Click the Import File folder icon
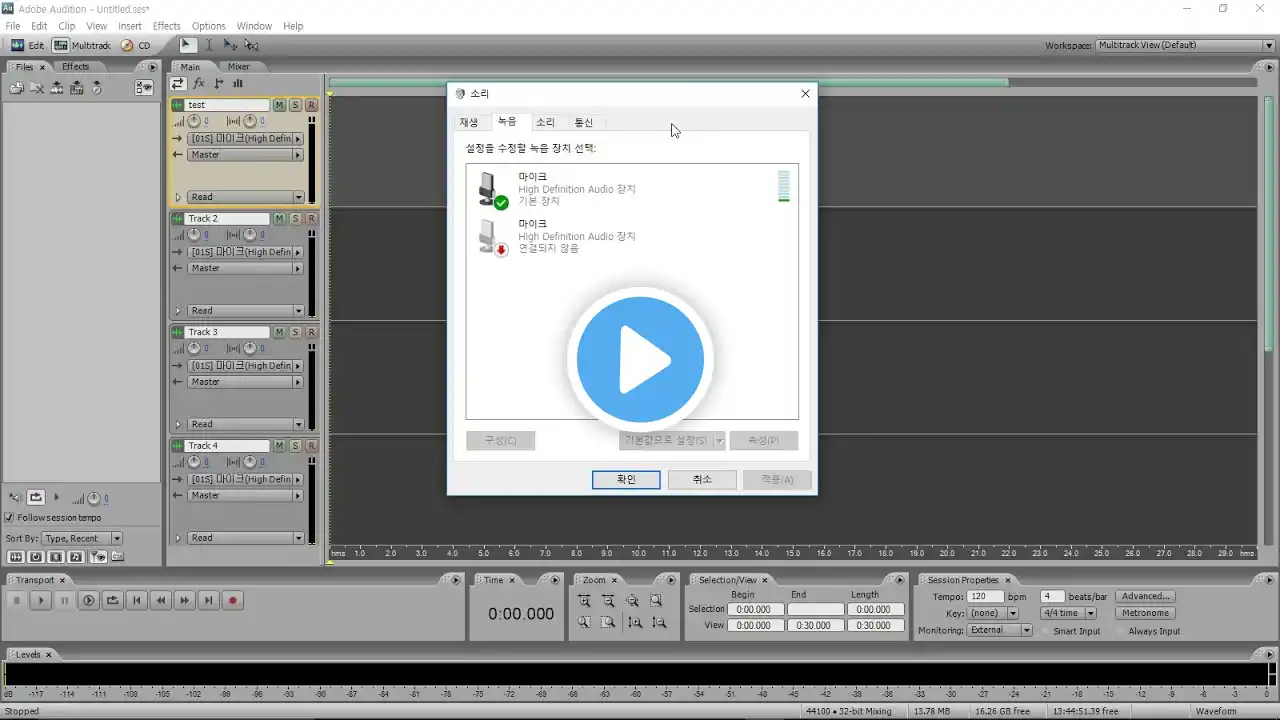 click(x=17, y=88)
